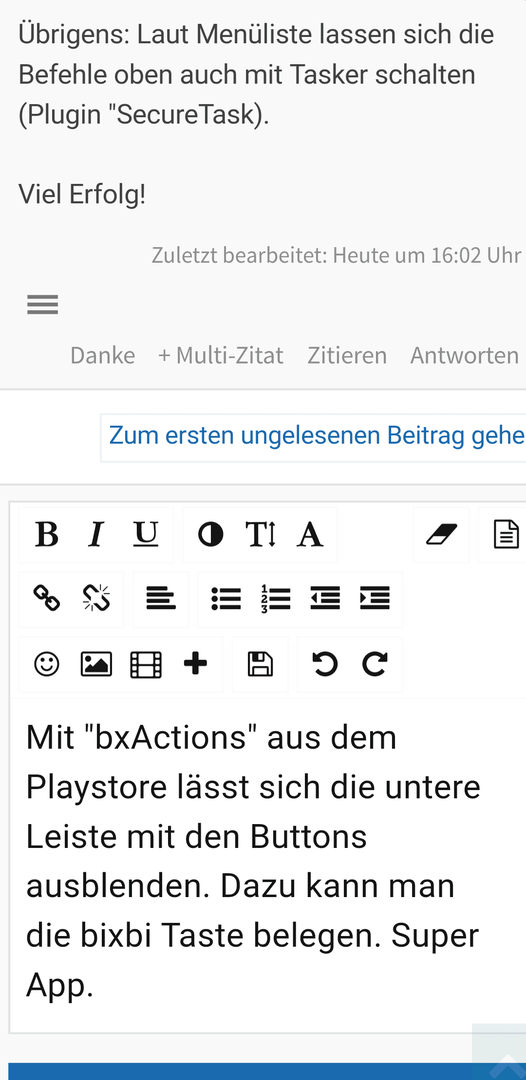The image size is (526, 1080).
Task: Click the insert image icon
Action: click(x=96, y=664)
